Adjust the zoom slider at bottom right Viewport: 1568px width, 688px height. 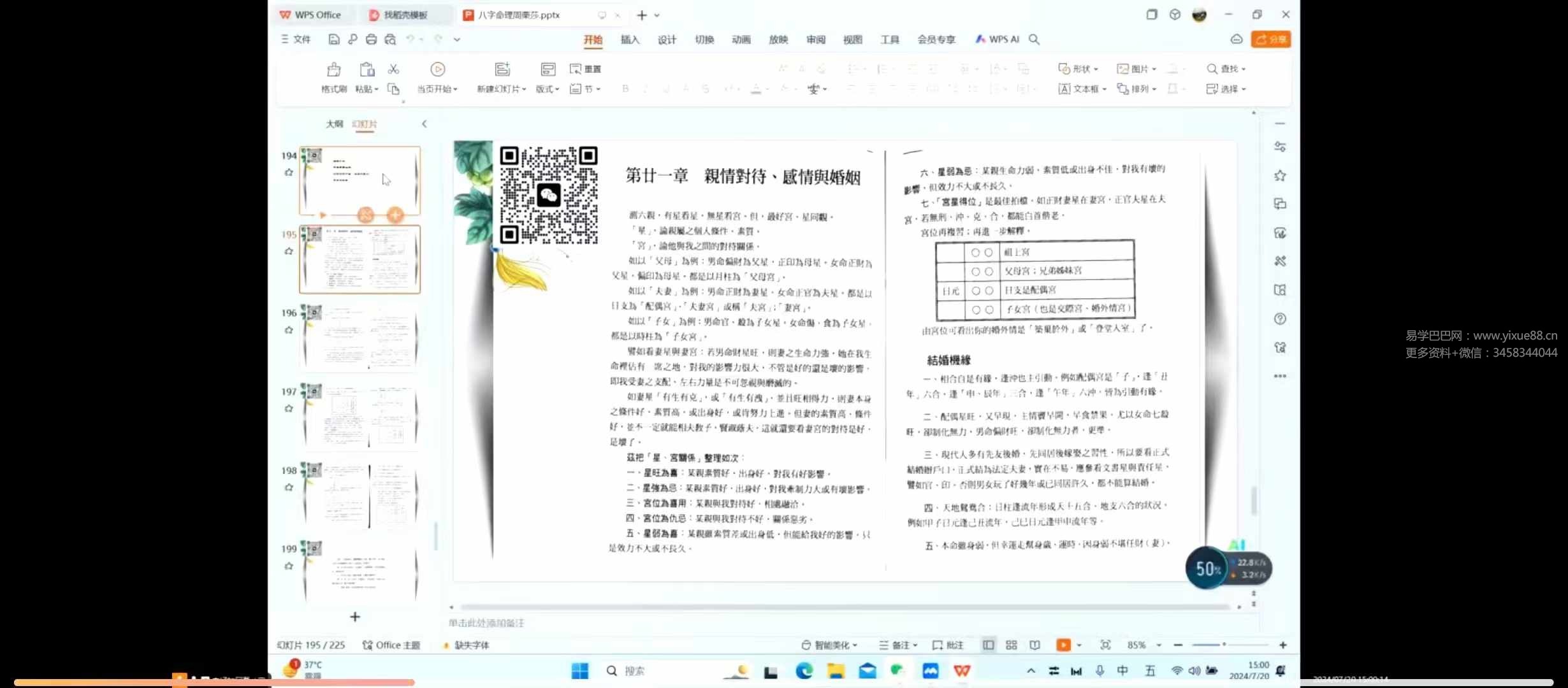tap(1224, 645)
